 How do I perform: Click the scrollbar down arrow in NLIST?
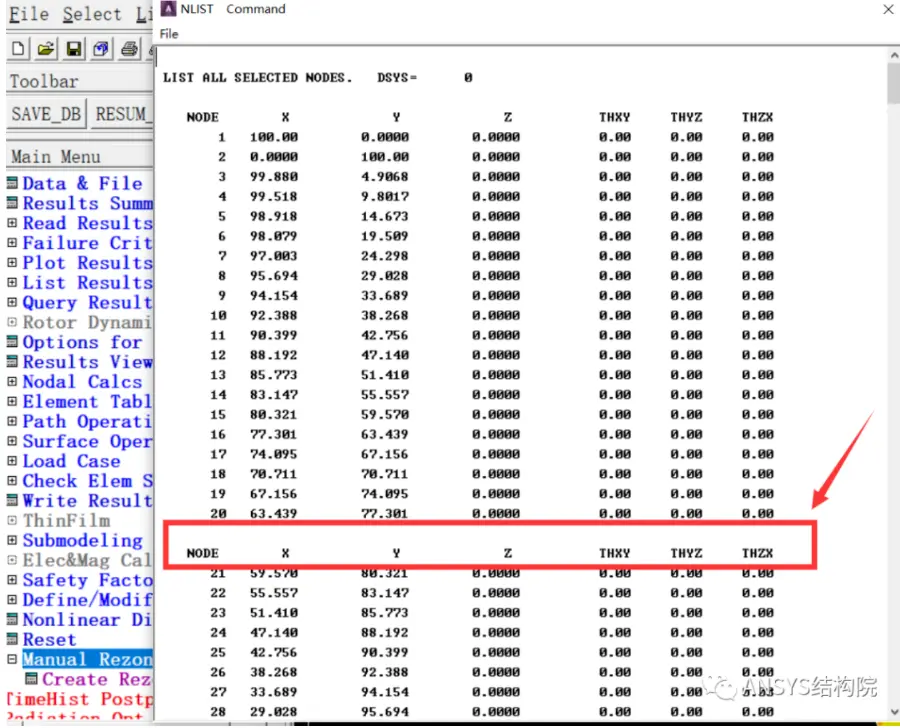(x=894, y=712)
